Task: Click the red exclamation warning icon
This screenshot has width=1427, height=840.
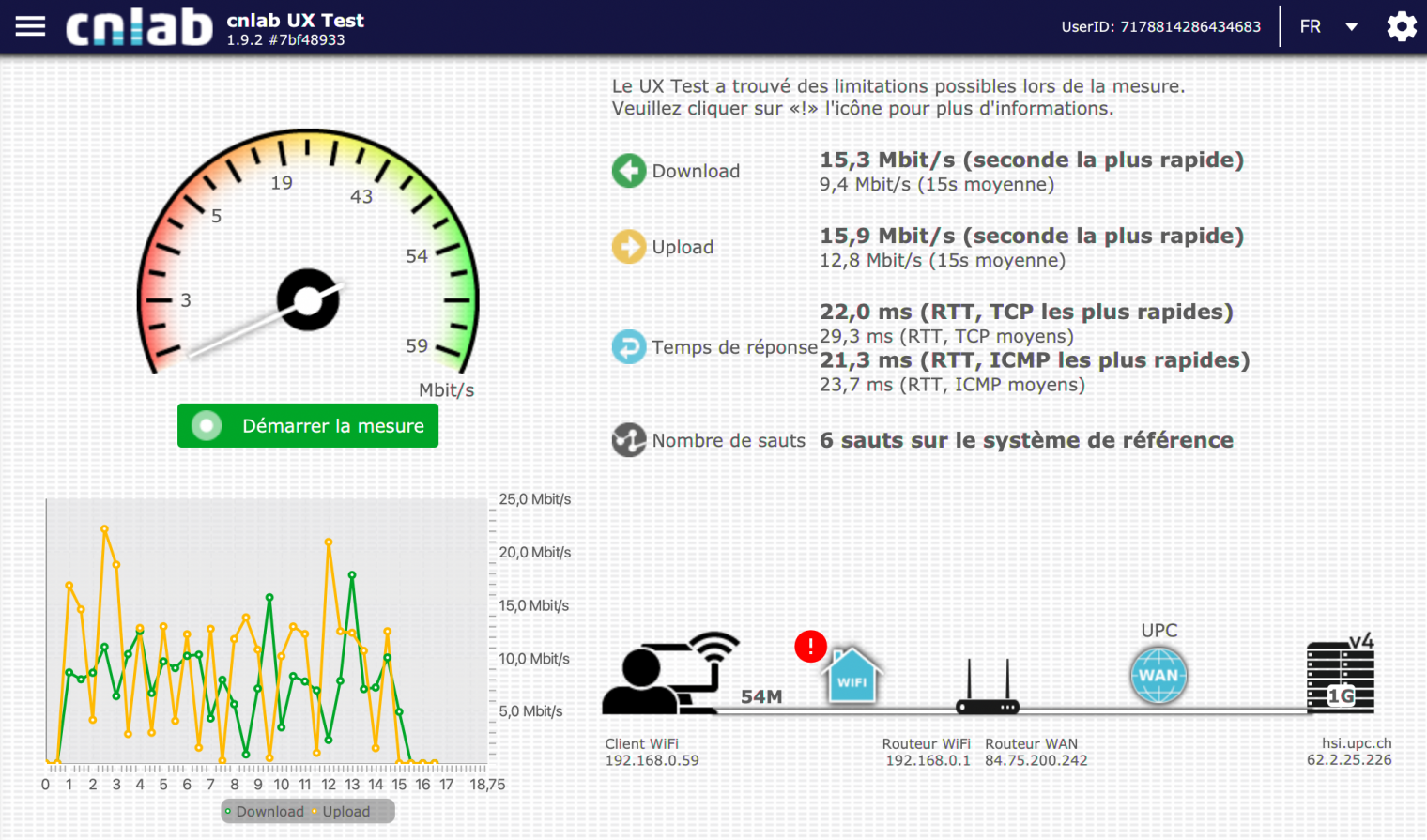Action: [x=810, y=646]
